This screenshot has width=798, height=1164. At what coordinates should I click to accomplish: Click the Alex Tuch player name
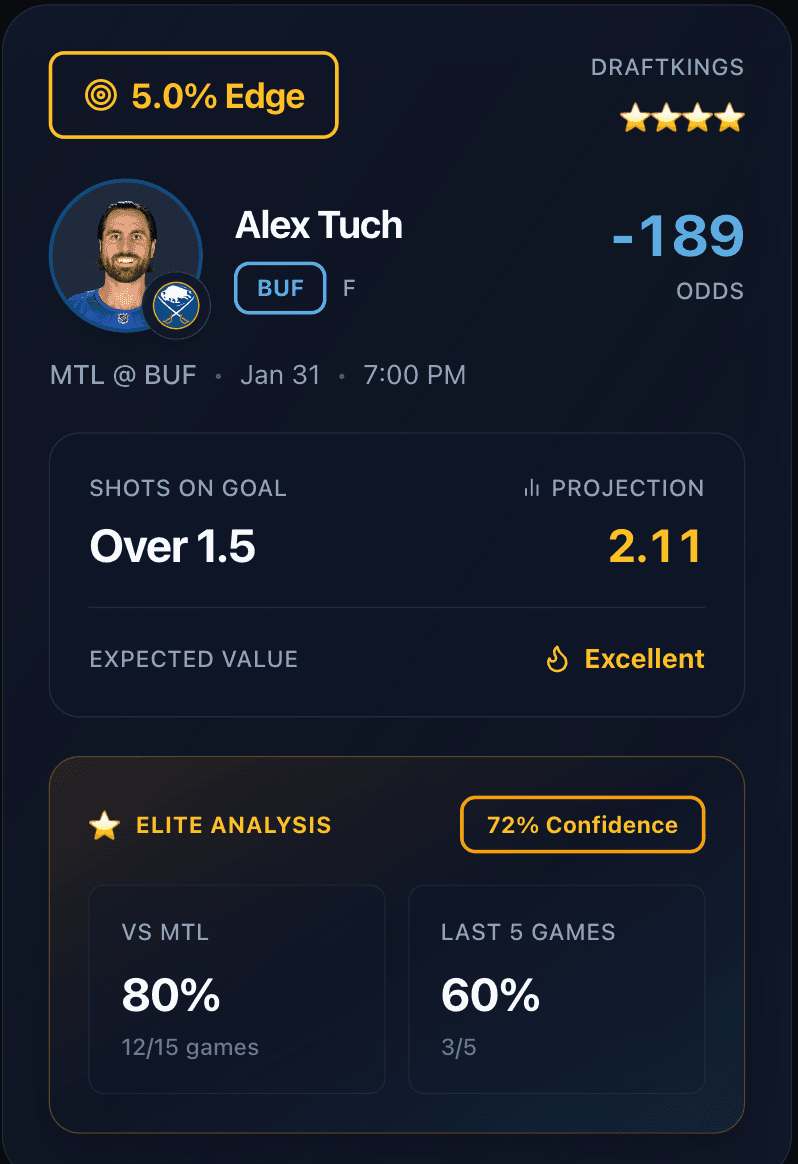[318, 226]
